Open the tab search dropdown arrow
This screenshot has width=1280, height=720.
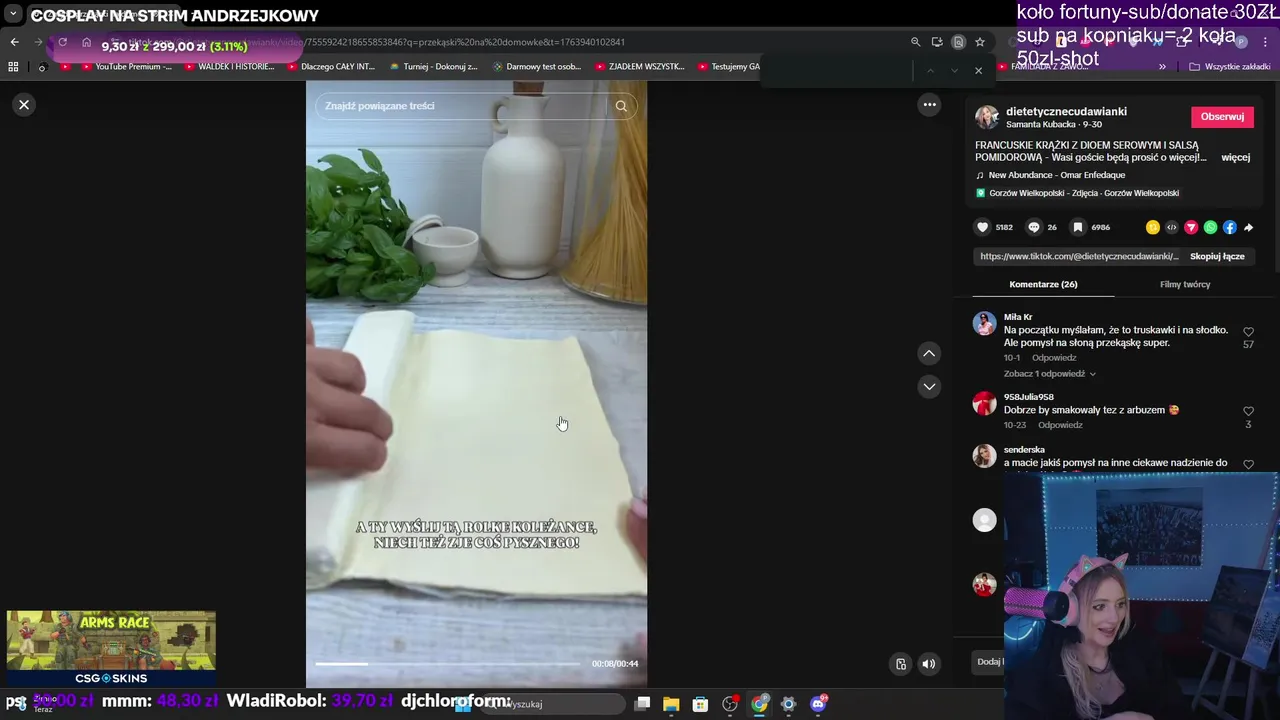(x=13, y=14)
